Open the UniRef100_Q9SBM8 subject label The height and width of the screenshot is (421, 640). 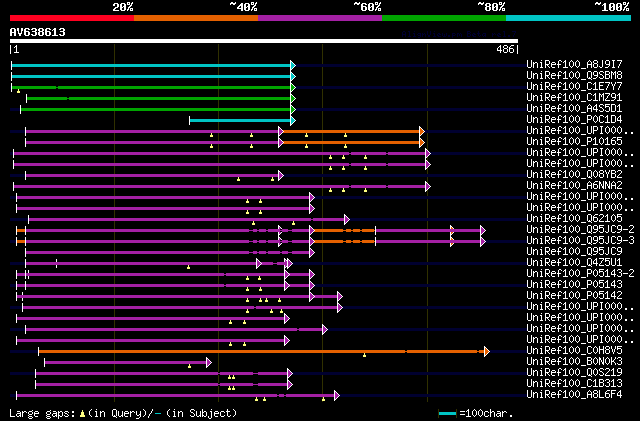coord(574,75)
